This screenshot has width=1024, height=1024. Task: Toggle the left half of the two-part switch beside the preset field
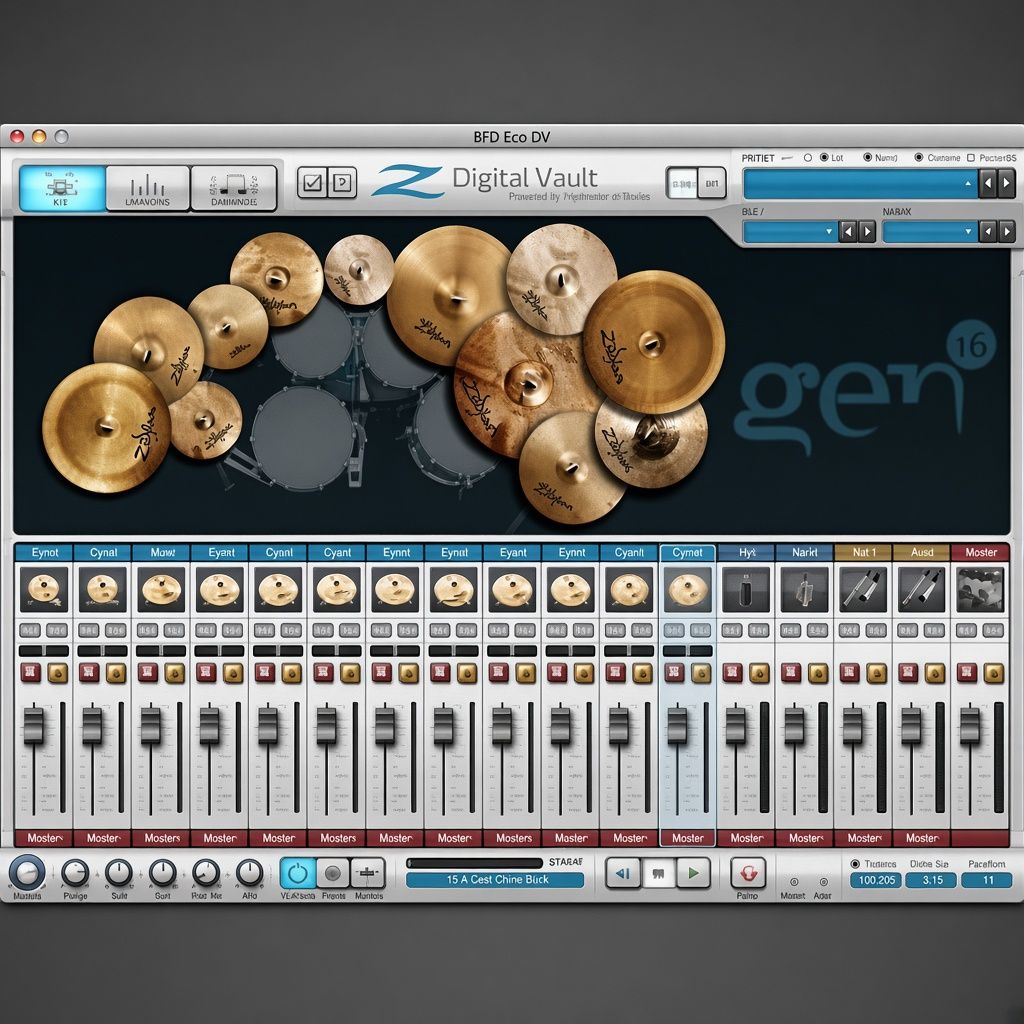(x=682, y=183)
